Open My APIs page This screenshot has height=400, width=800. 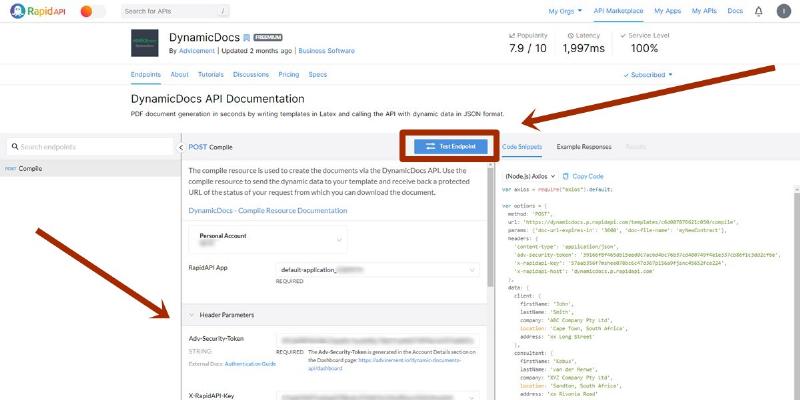[704, 11]
